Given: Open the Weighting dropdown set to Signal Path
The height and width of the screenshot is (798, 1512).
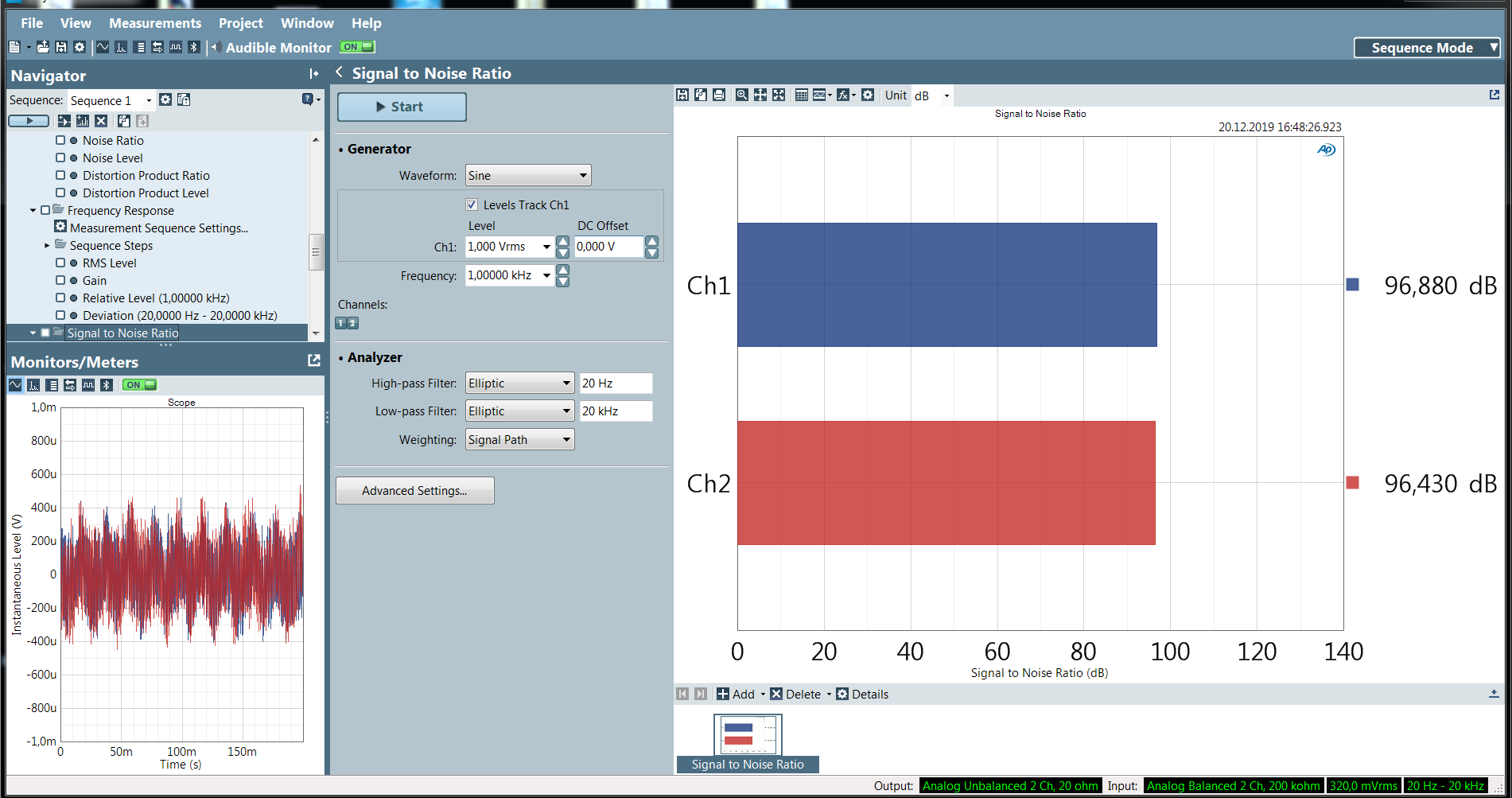Looking at the screenshot, I should 519,440.
